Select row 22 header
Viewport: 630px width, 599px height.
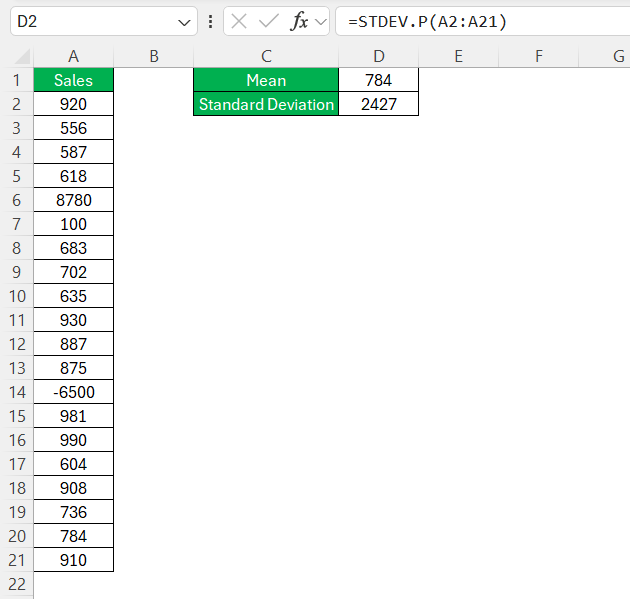tap(16, 584)
